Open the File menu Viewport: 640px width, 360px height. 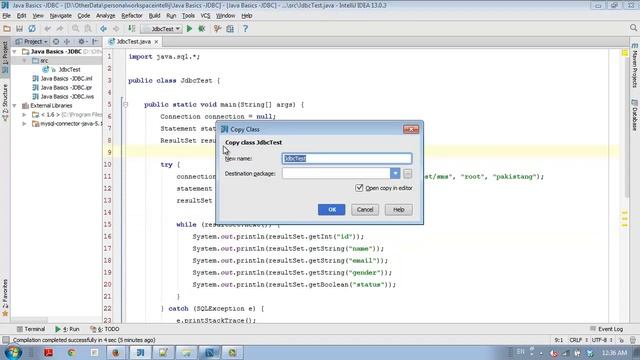click(7, 16)
